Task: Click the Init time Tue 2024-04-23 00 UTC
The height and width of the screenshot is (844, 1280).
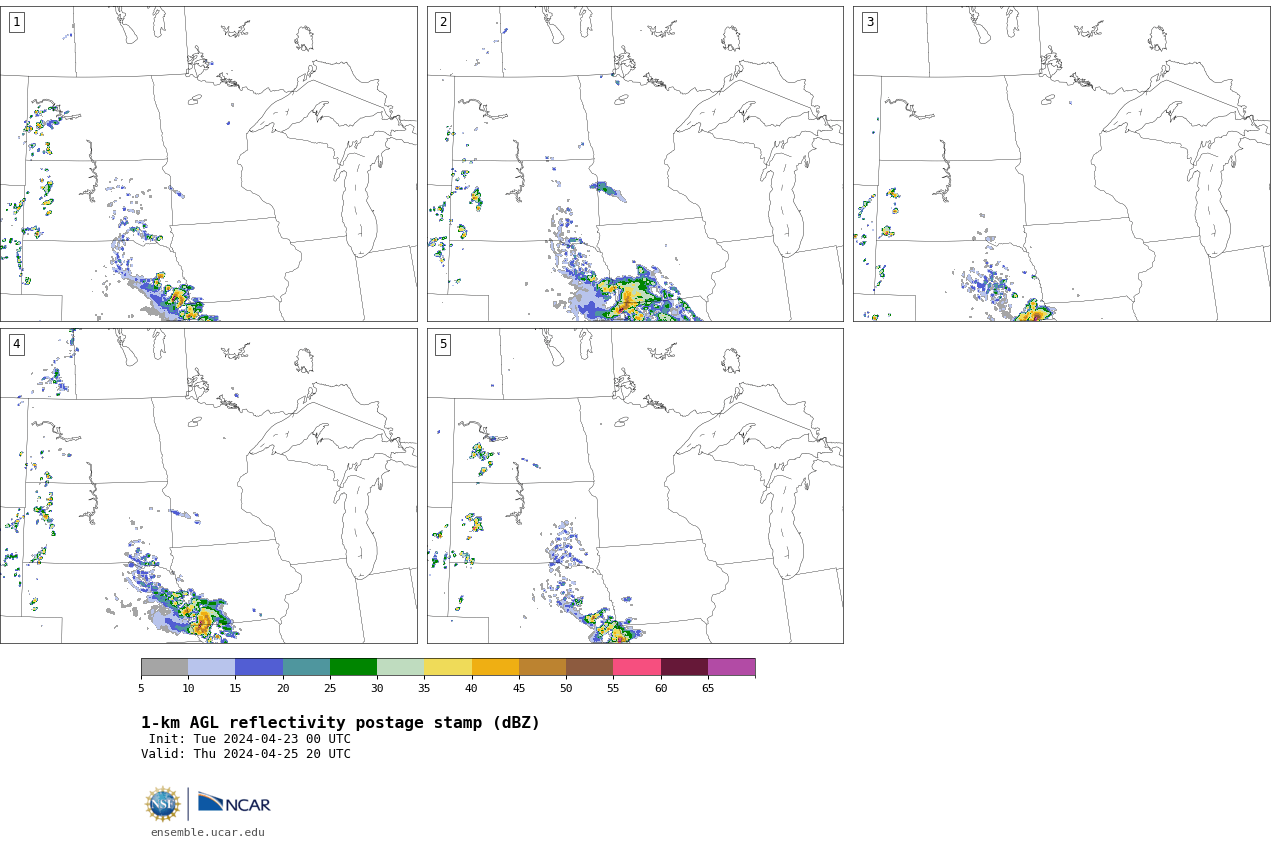Action: (250, 739)
